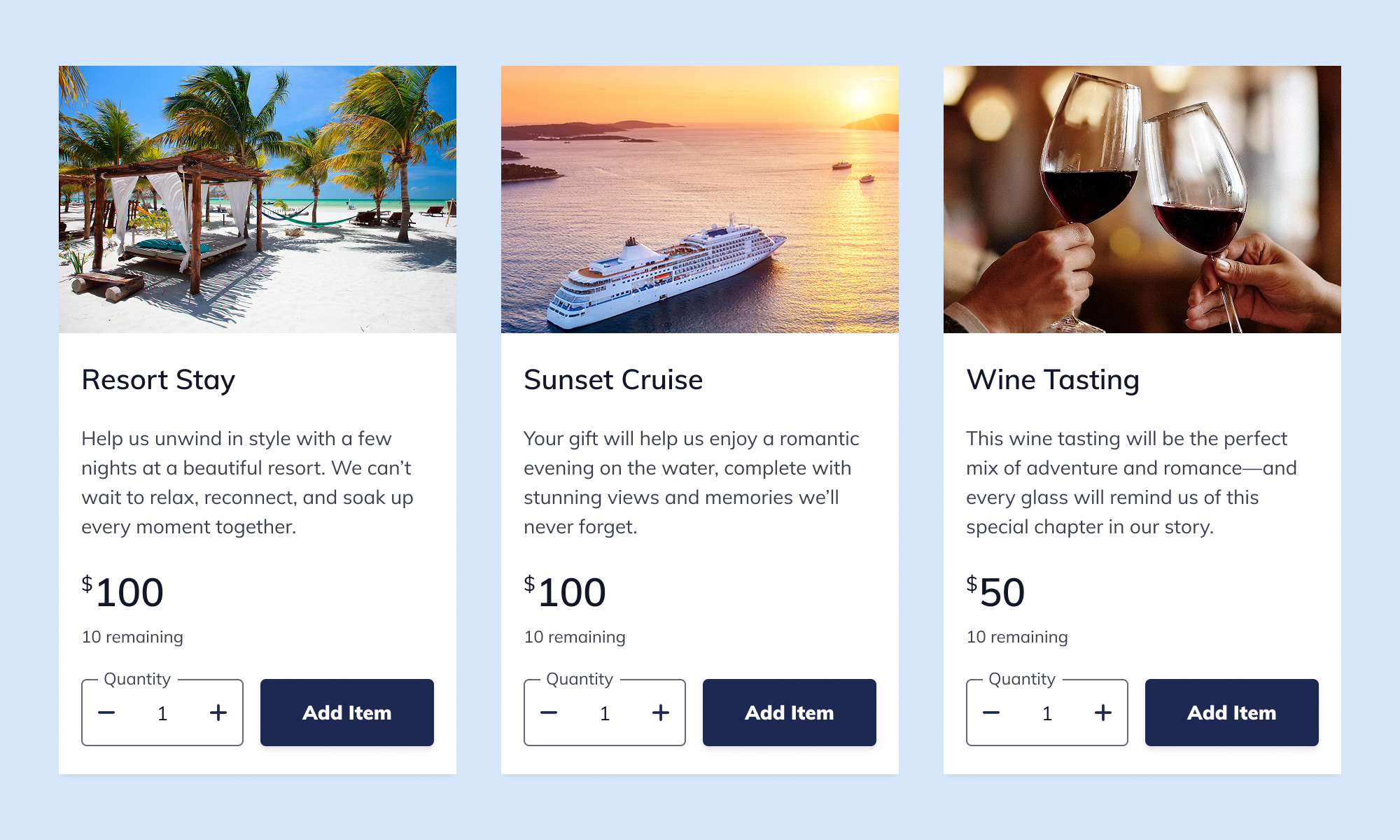Open the cruise ship sunset photo
The width and height of the screenshot is (1400, 840).
point(700,199)
